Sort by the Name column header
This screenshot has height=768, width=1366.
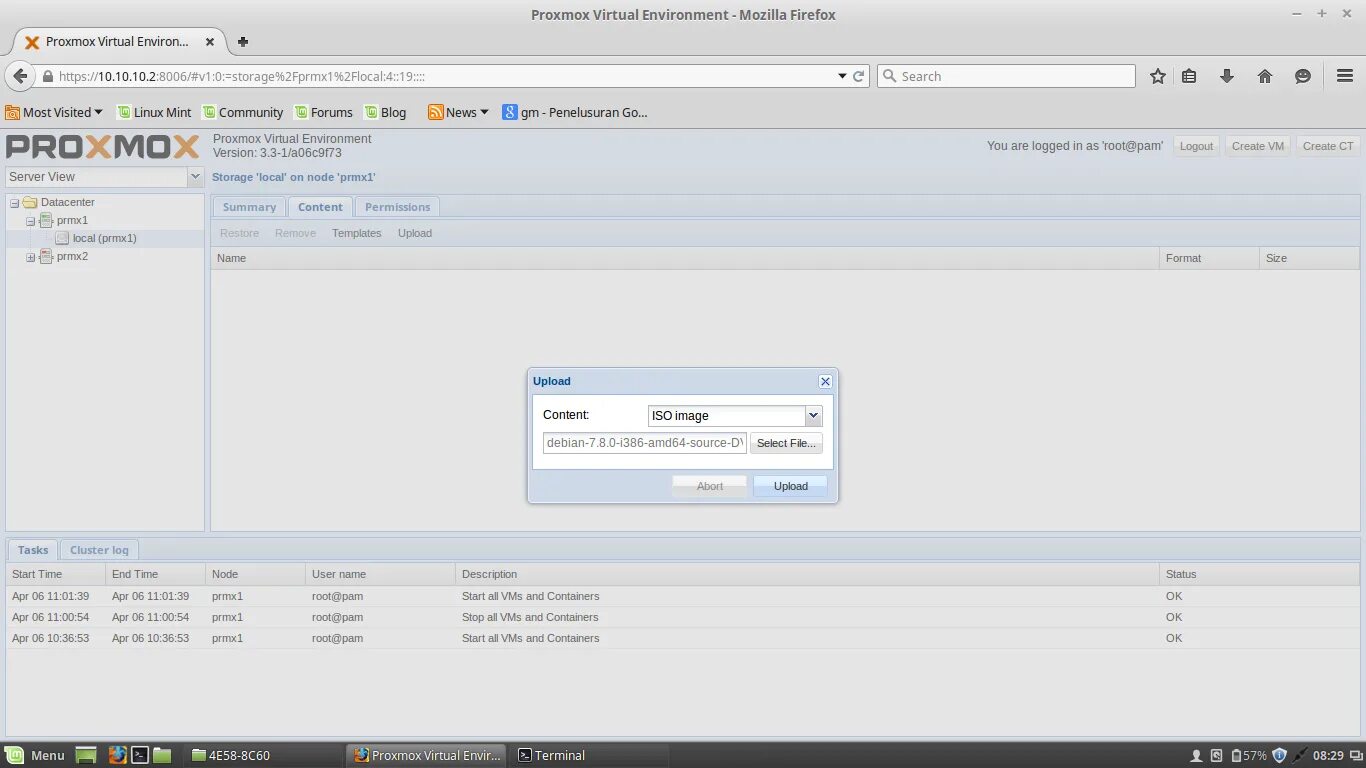(684, 258)
